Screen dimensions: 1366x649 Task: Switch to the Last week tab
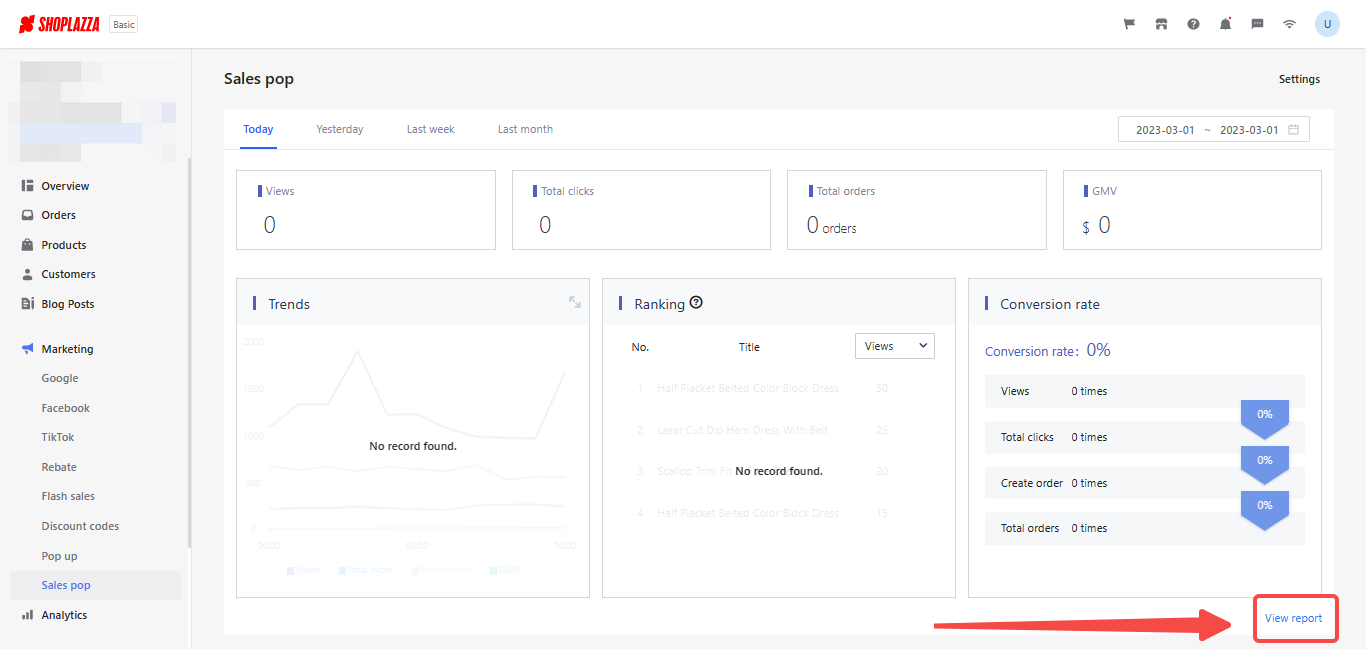431,129
